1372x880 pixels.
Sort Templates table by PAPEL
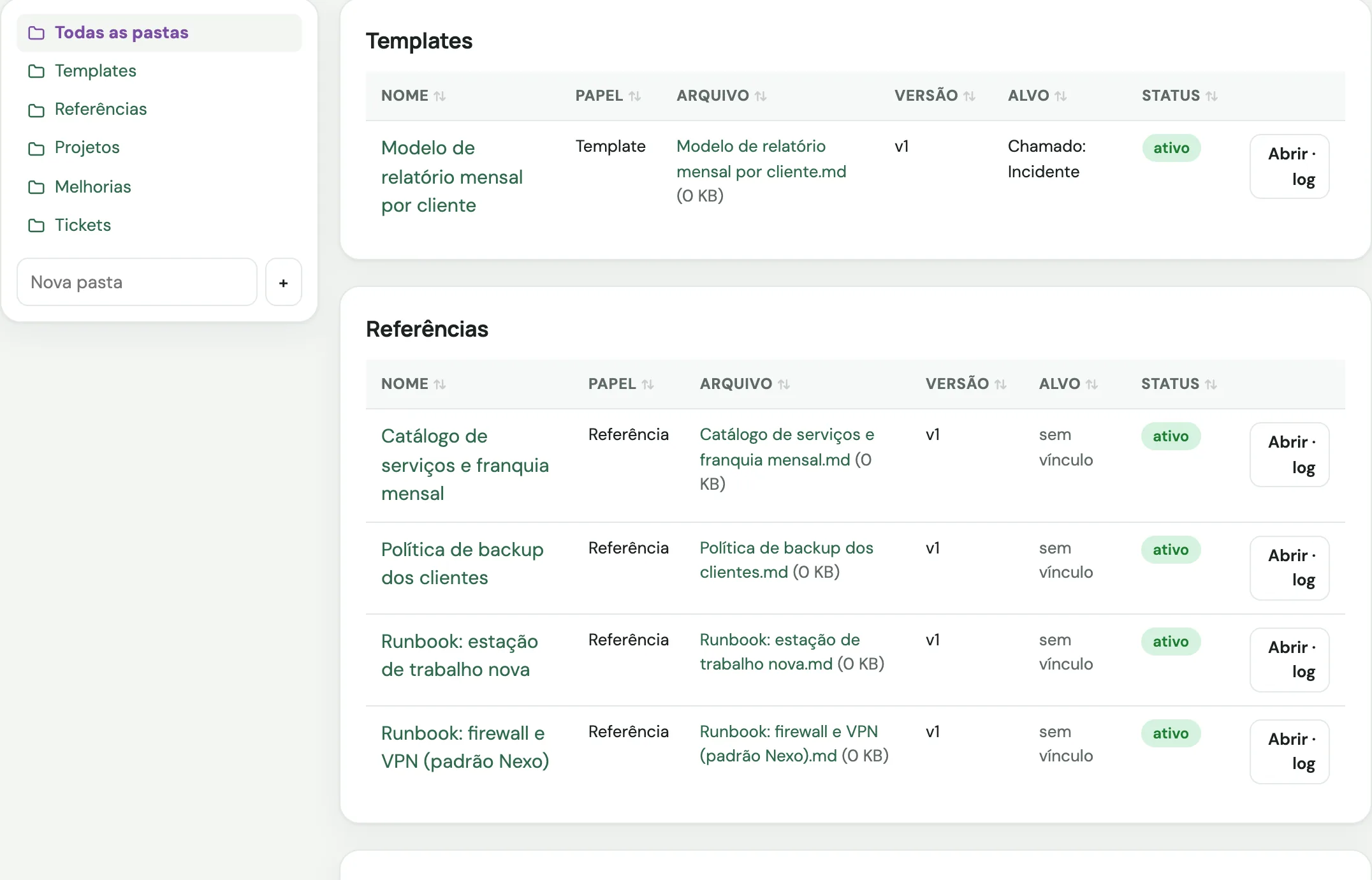608,96
